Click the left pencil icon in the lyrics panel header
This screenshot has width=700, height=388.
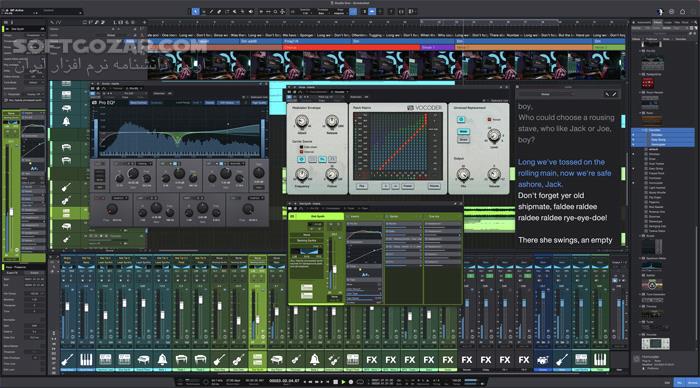tap(607, 94)
